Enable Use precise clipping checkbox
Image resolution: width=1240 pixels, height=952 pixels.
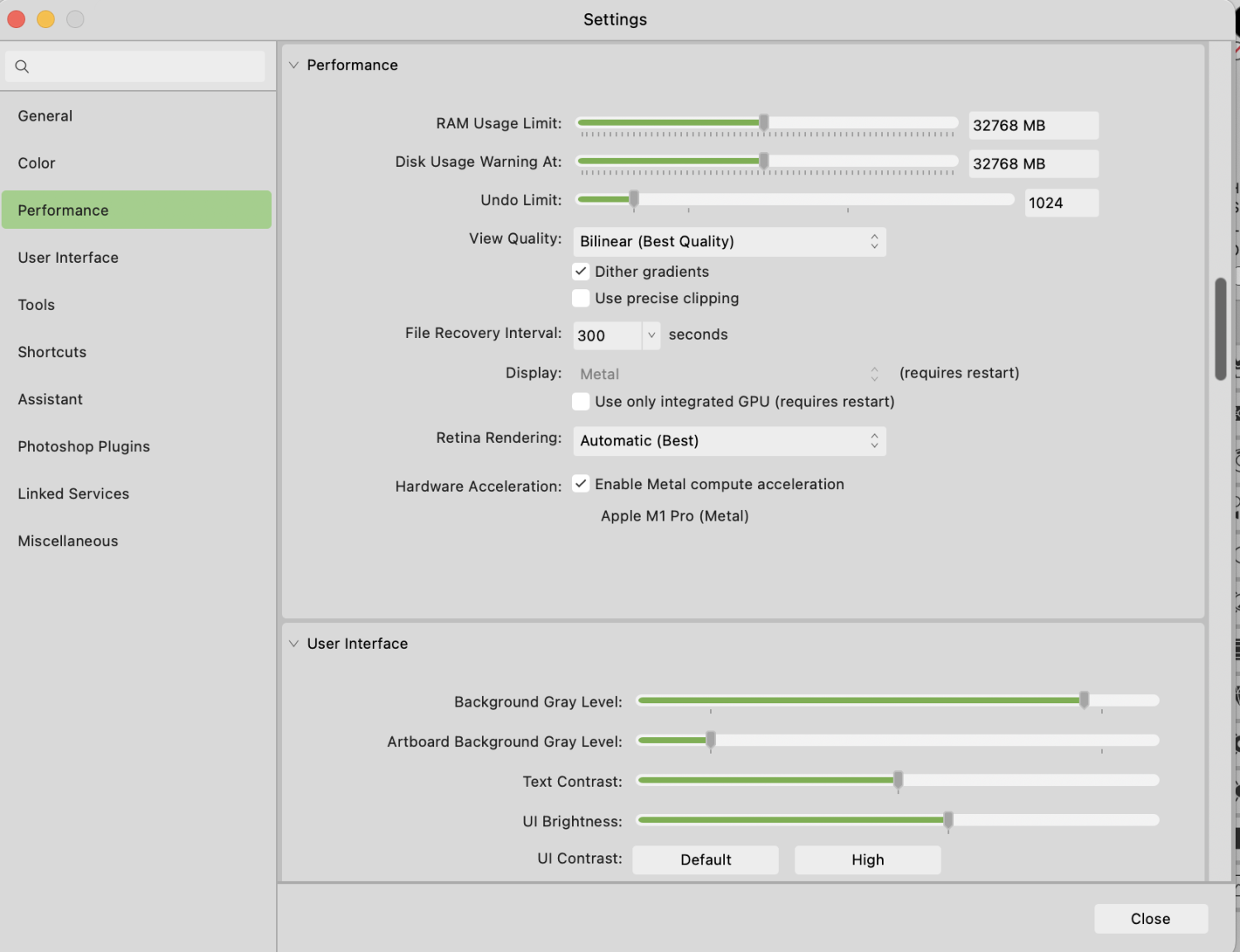pos(581,298)
